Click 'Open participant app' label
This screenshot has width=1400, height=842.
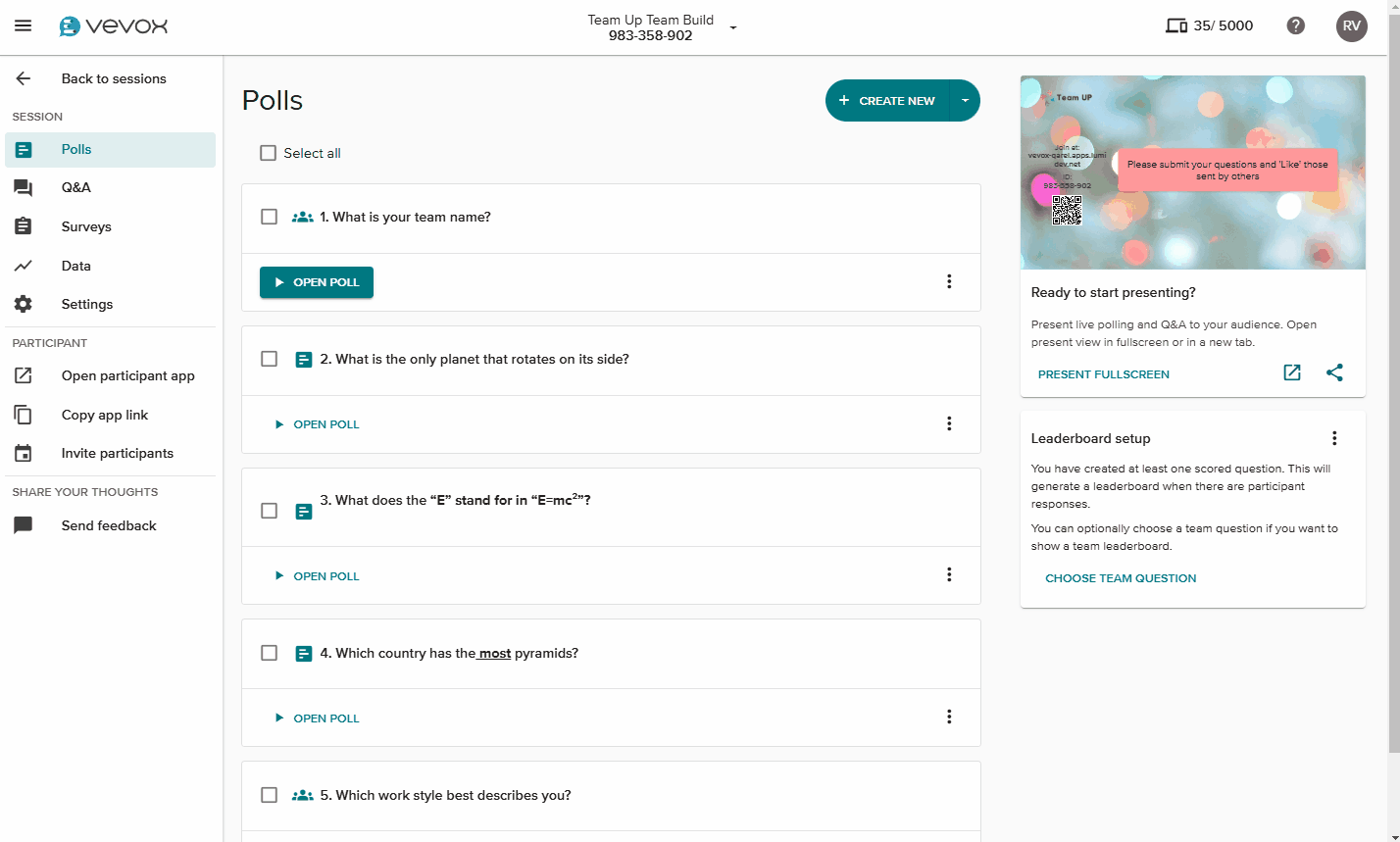(128, 375)
